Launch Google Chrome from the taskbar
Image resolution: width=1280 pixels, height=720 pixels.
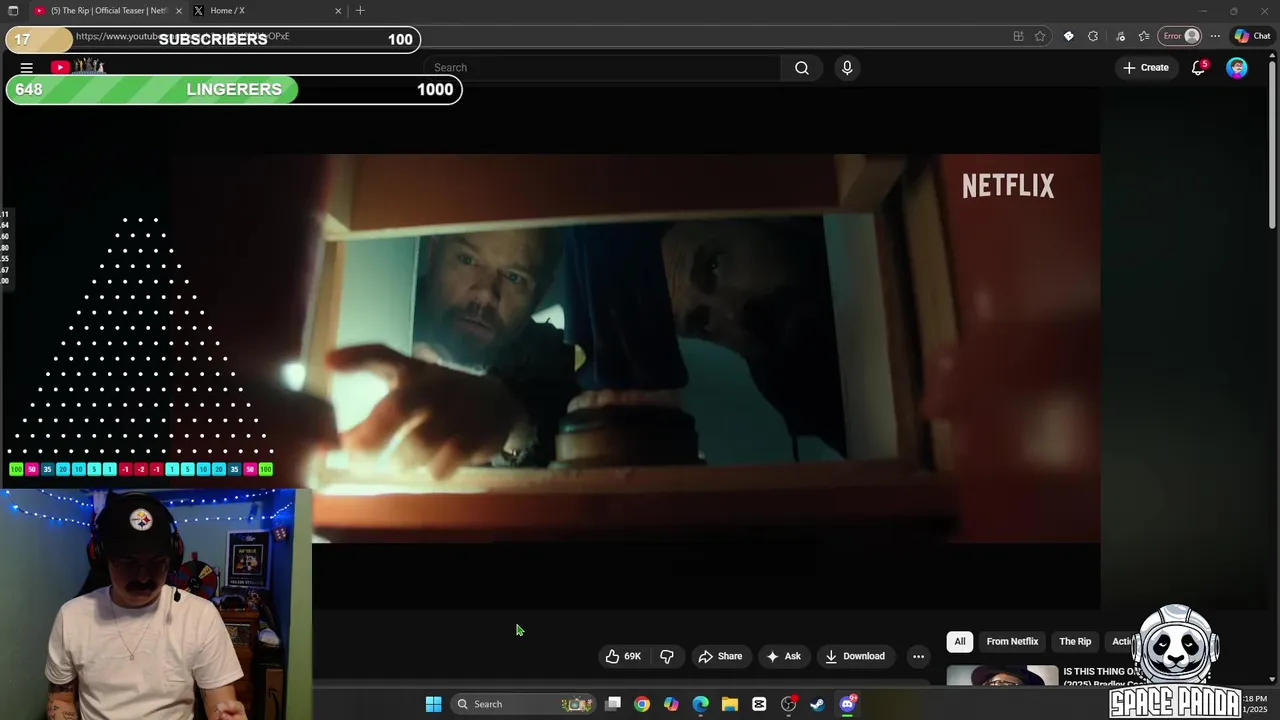pyautogui.click(x=642, y=704)
